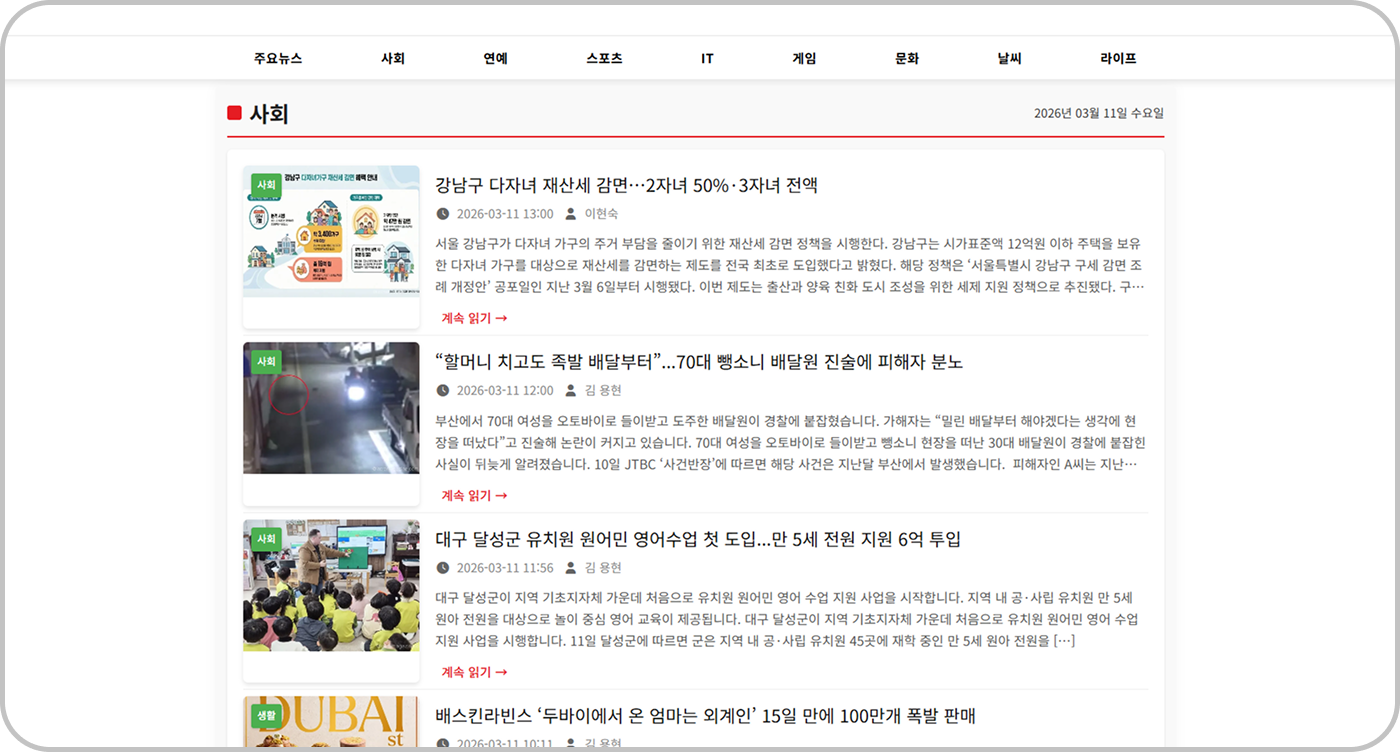
Task: Open the 라이프 section
Action: click(x=1118, y=58)
